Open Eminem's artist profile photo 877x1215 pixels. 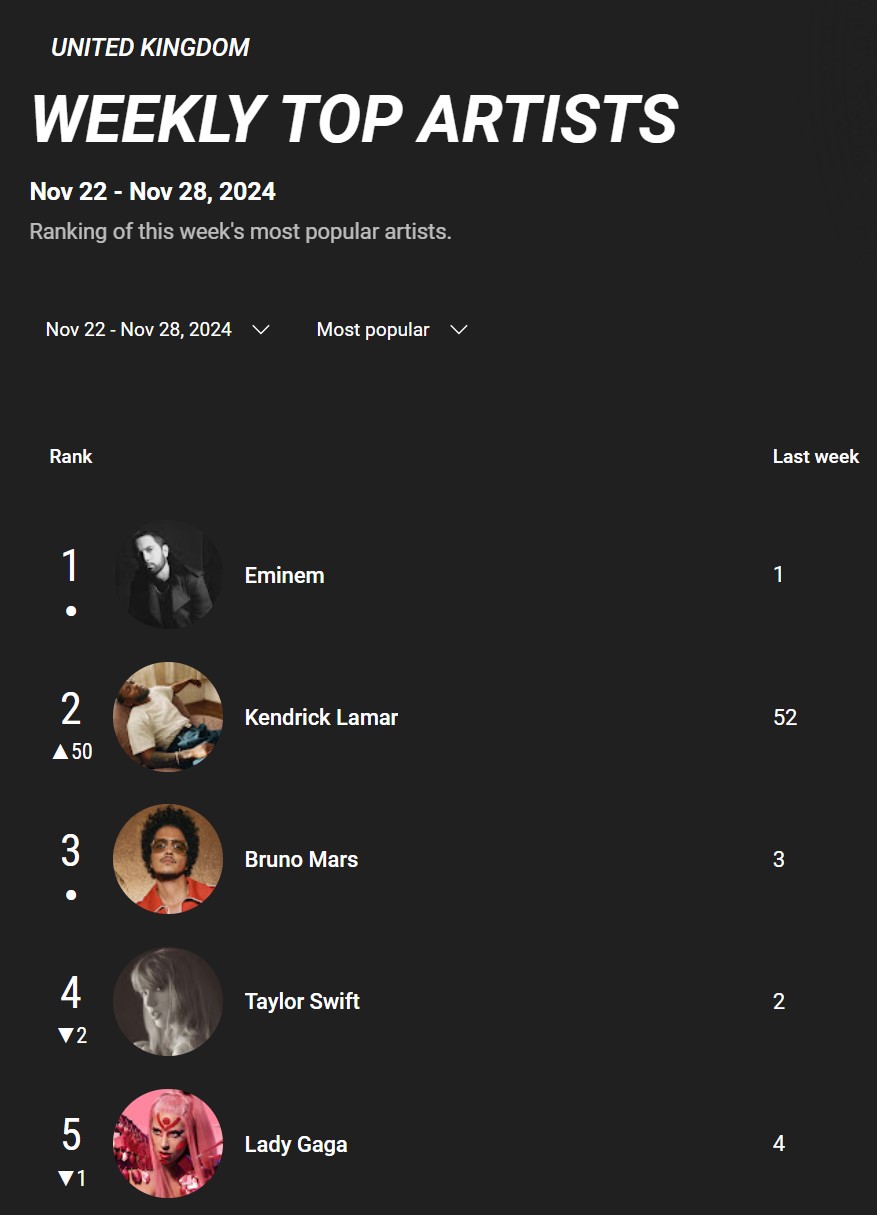(168, 575)
